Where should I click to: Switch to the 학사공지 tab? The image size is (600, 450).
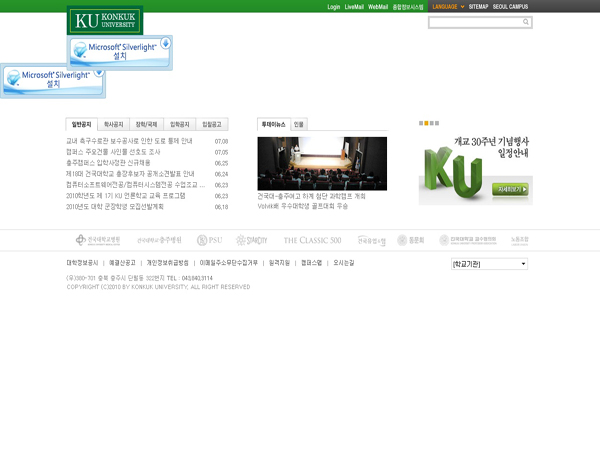point(117,124)
